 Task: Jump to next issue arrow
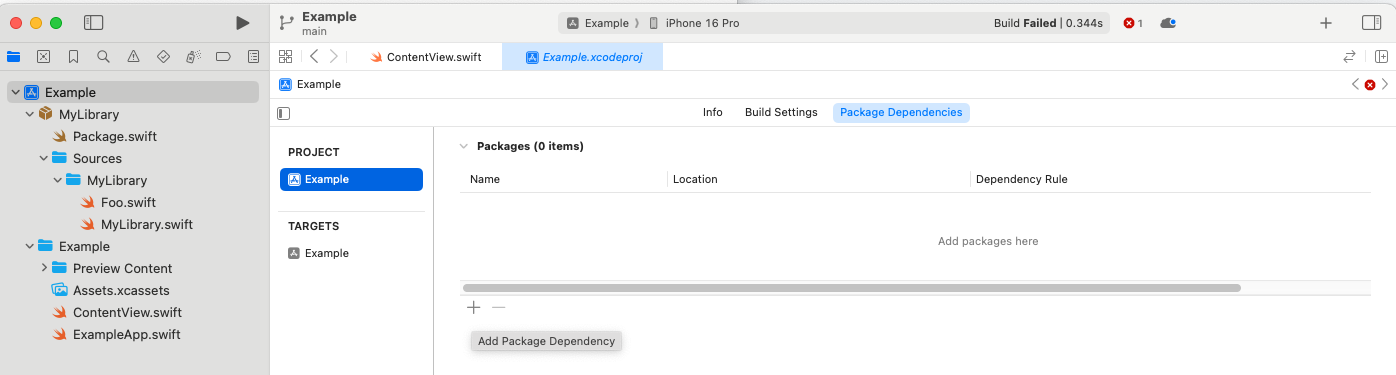tap(1385, 85)
